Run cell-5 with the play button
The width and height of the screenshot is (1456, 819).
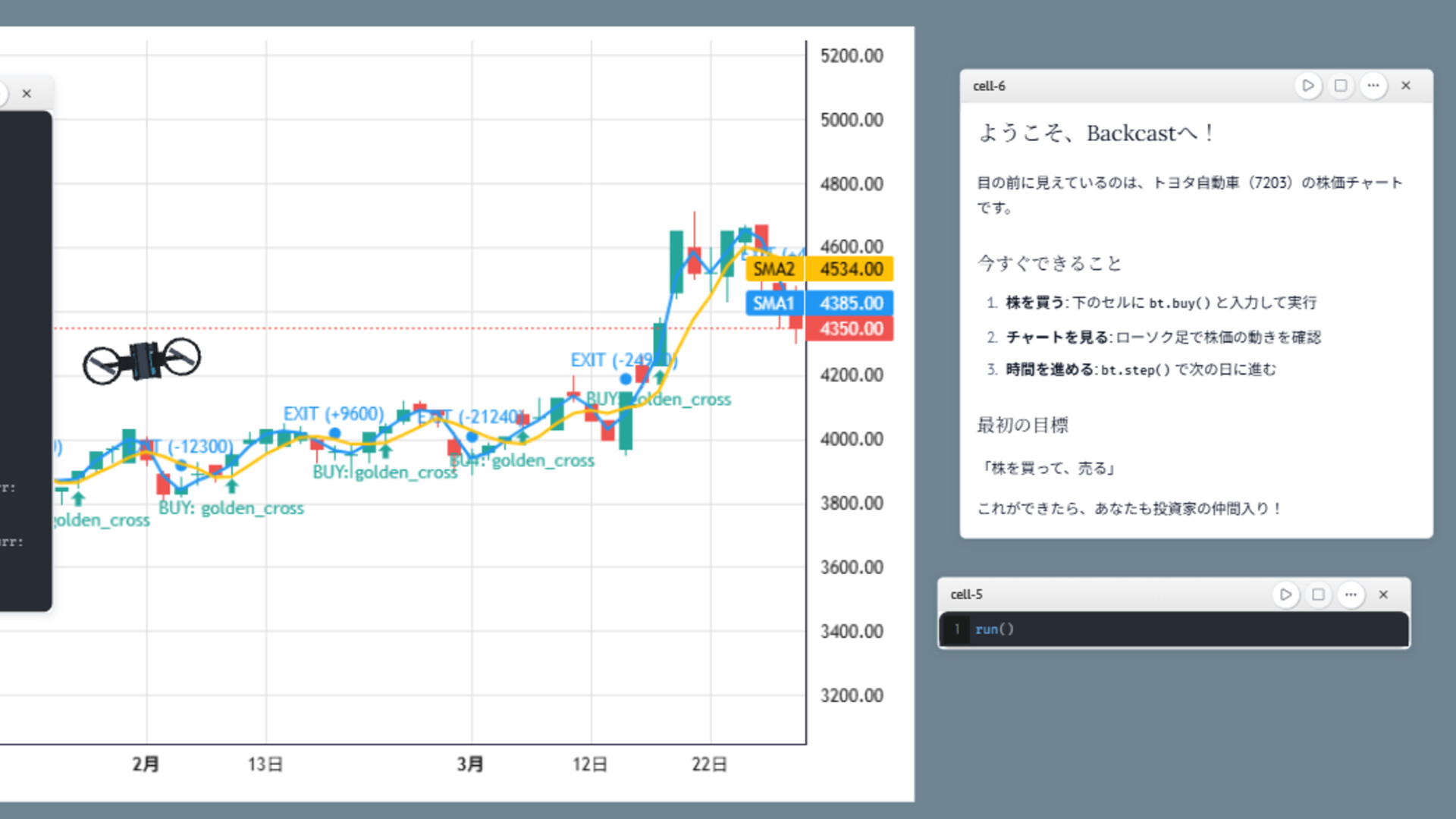tap(1285, 595)
